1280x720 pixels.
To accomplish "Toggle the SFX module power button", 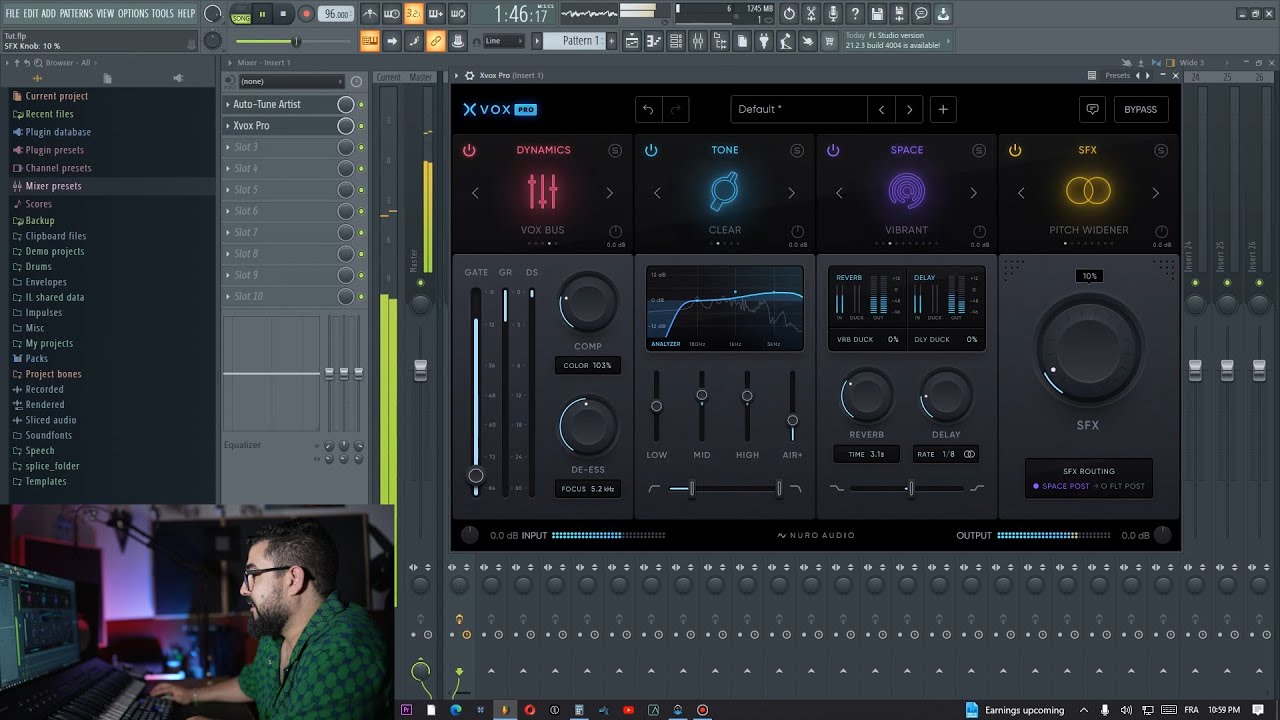I will [x=1015, y=150].
